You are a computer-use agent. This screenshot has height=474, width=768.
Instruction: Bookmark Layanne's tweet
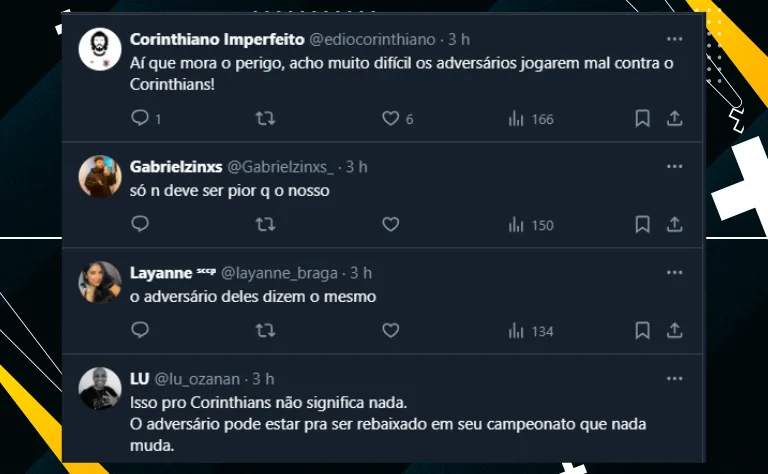643,330
